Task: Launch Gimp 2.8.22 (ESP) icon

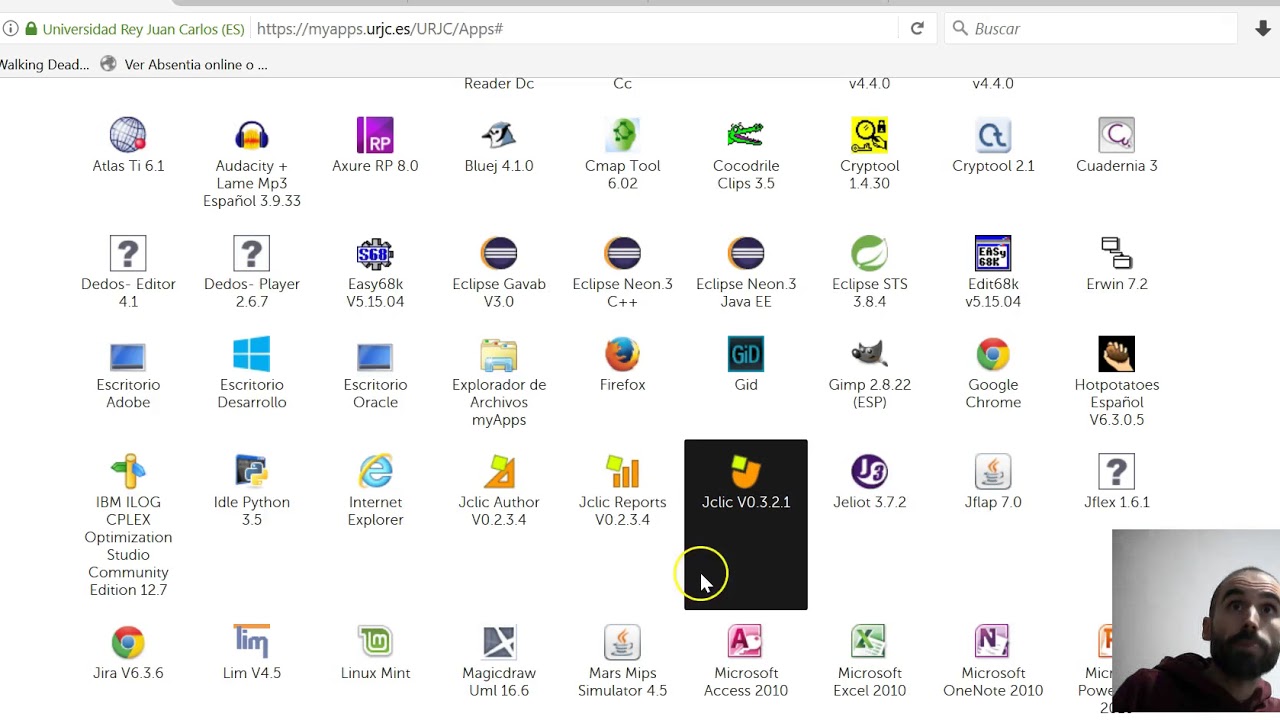Action: (870, 354)
